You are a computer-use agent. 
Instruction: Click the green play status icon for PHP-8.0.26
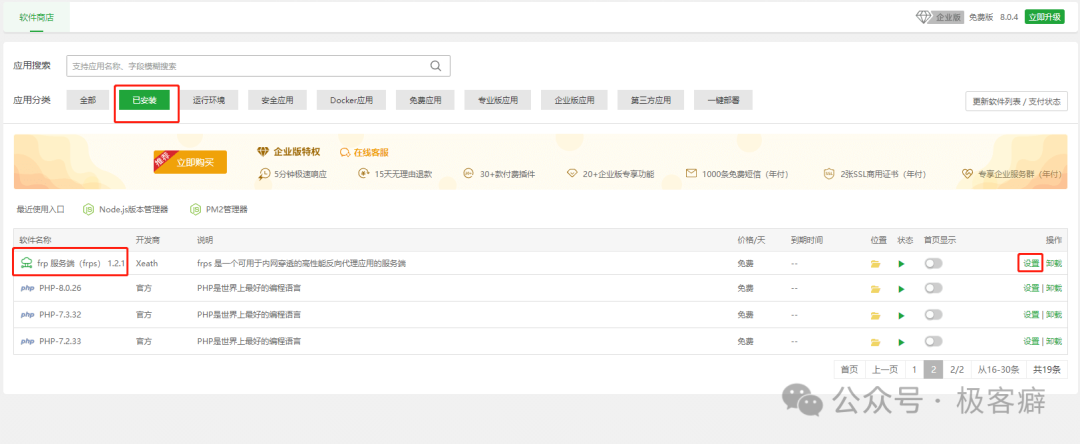pos(901,288)
